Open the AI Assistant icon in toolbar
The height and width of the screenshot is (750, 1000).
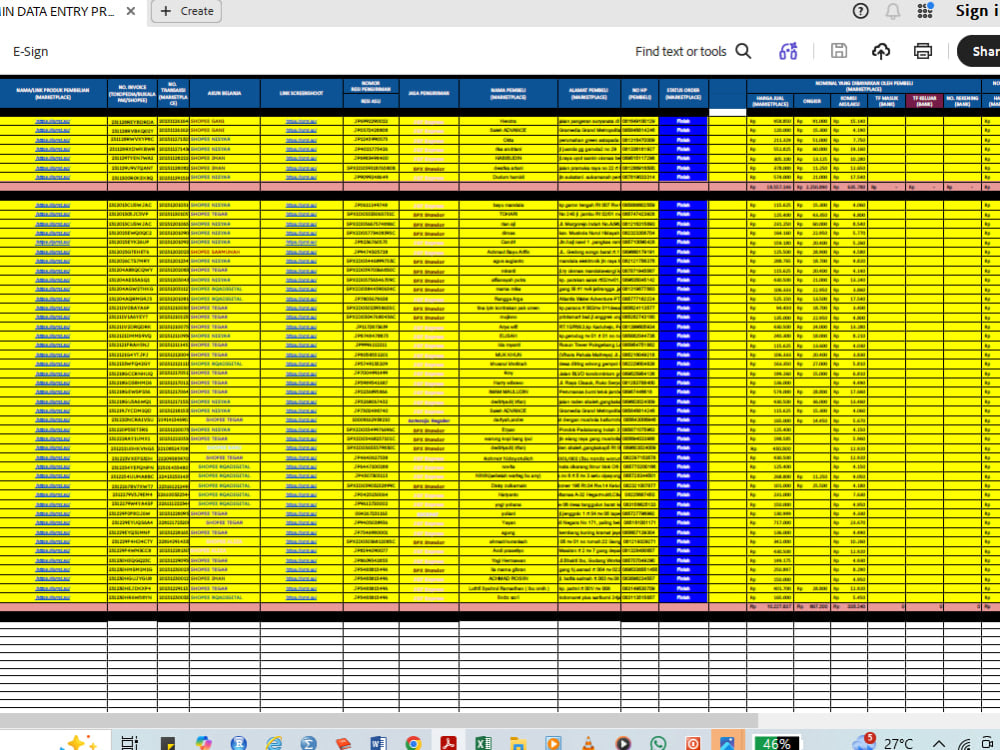788,52
